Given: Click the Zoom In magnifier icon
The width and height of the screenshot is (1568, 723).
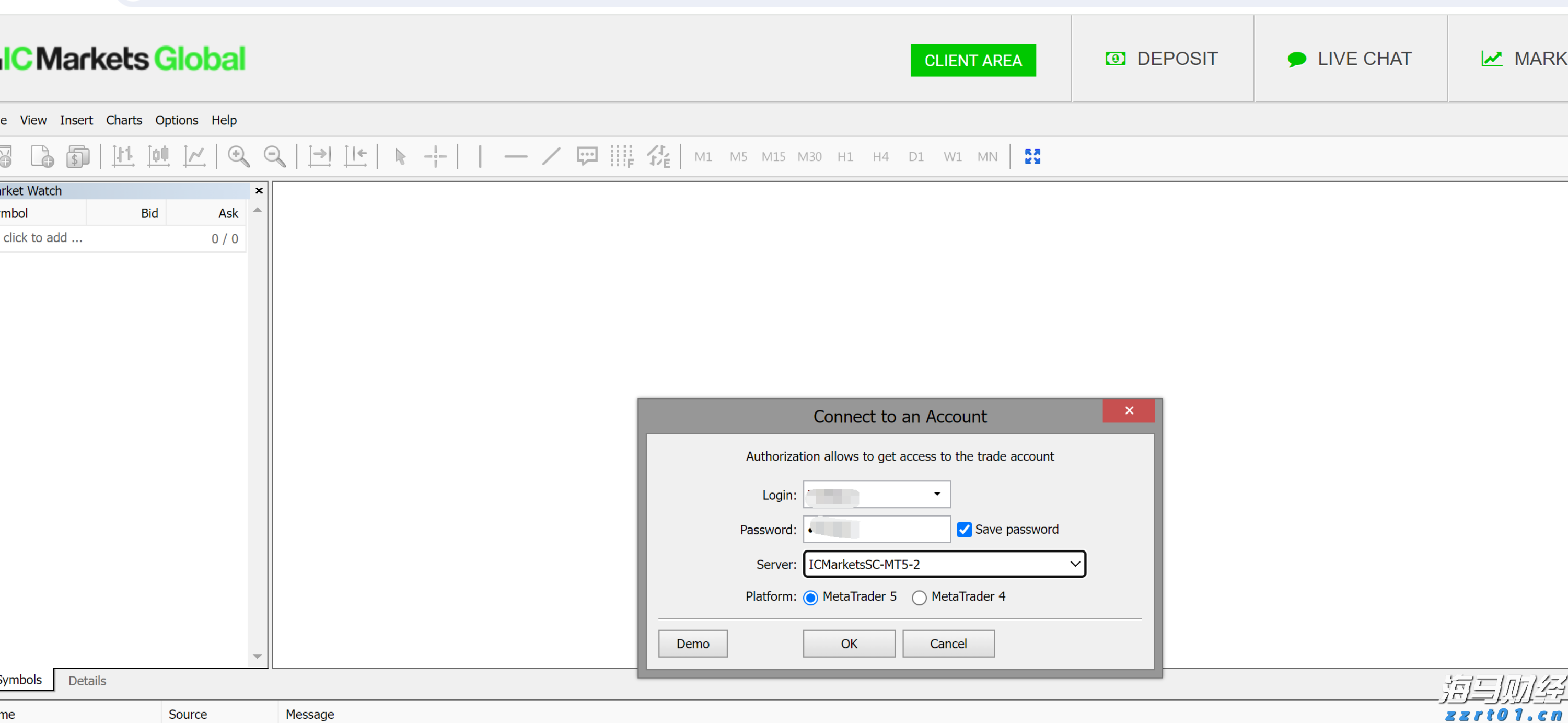Looking at the screenshot, I should coord(238,156).
